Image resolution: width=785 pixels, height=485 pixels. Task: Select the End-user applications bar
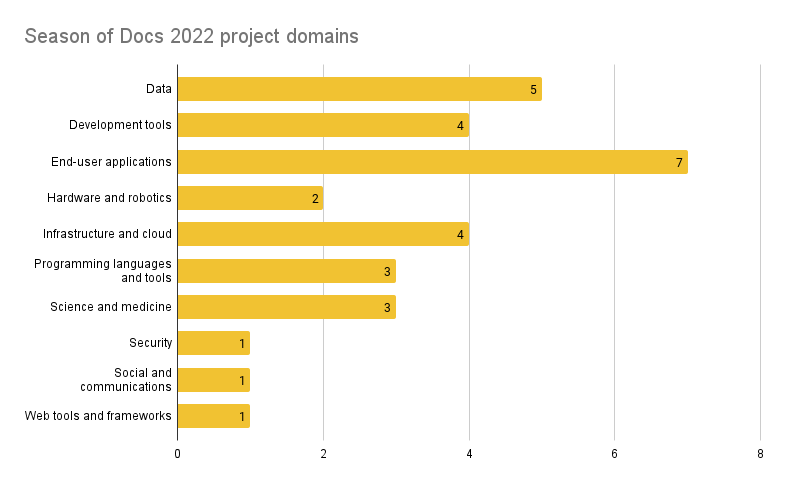tap(431, 162)
